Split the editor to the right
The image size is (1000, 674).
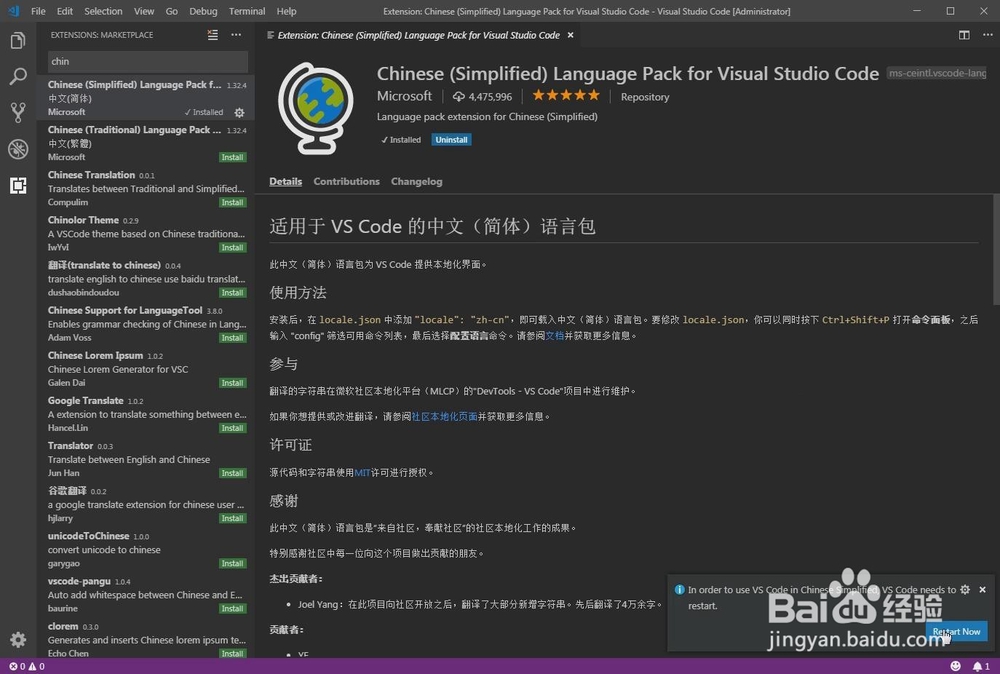964,35
